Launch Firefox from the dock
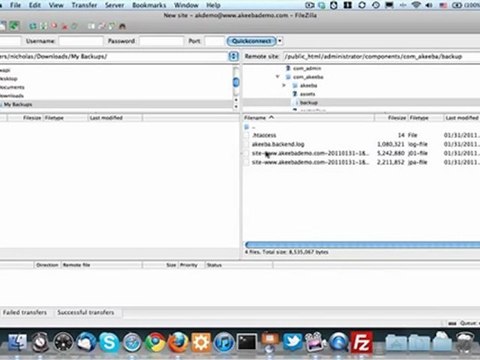The height and width of the screenshot is (360, 480). [178, 342]
